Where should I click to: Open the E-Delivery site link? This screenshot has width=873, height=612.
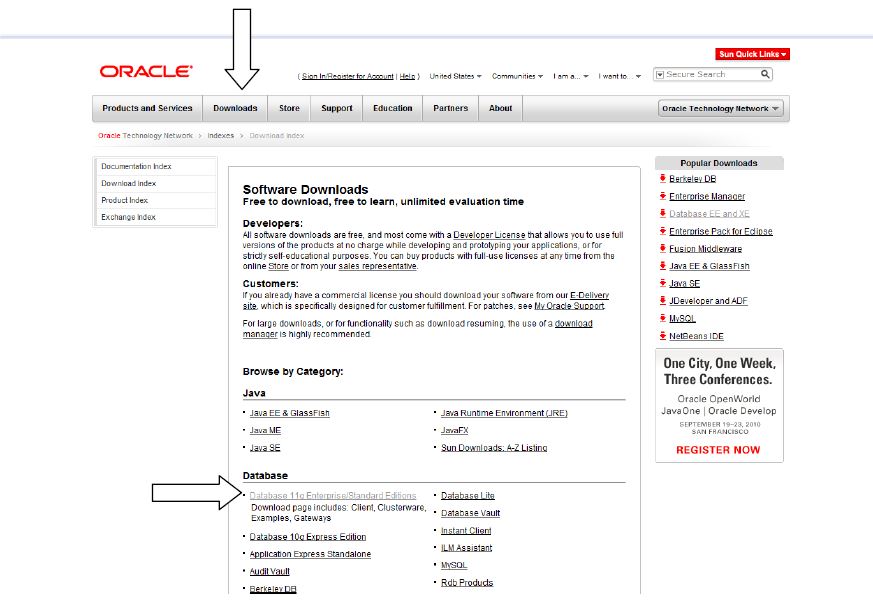point(589,295)
